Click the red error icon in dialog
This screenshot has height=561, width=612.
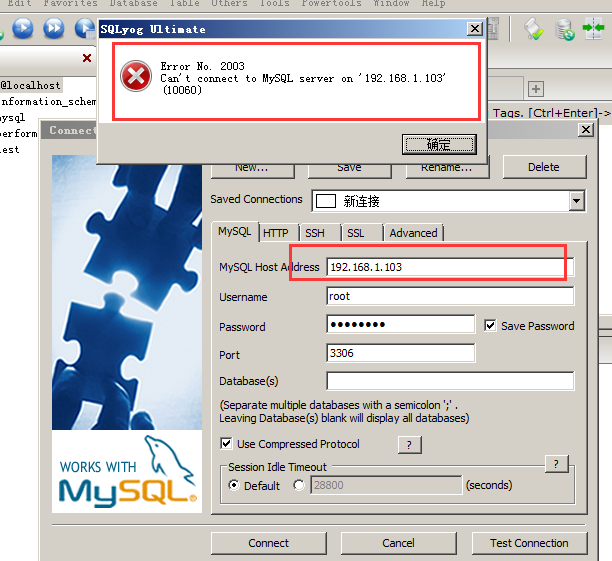[136, 76]
